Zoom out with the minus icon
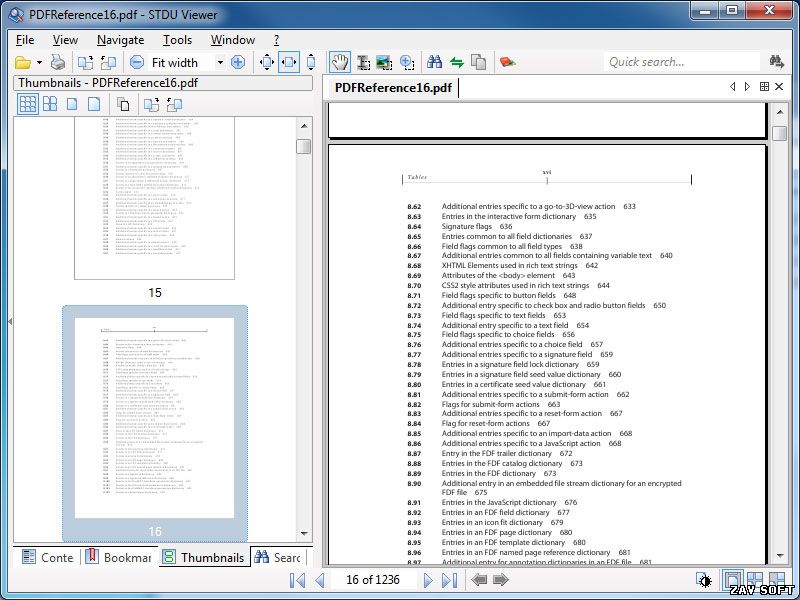The width and height of the screenshot is (800, 600). coord(137,62)
